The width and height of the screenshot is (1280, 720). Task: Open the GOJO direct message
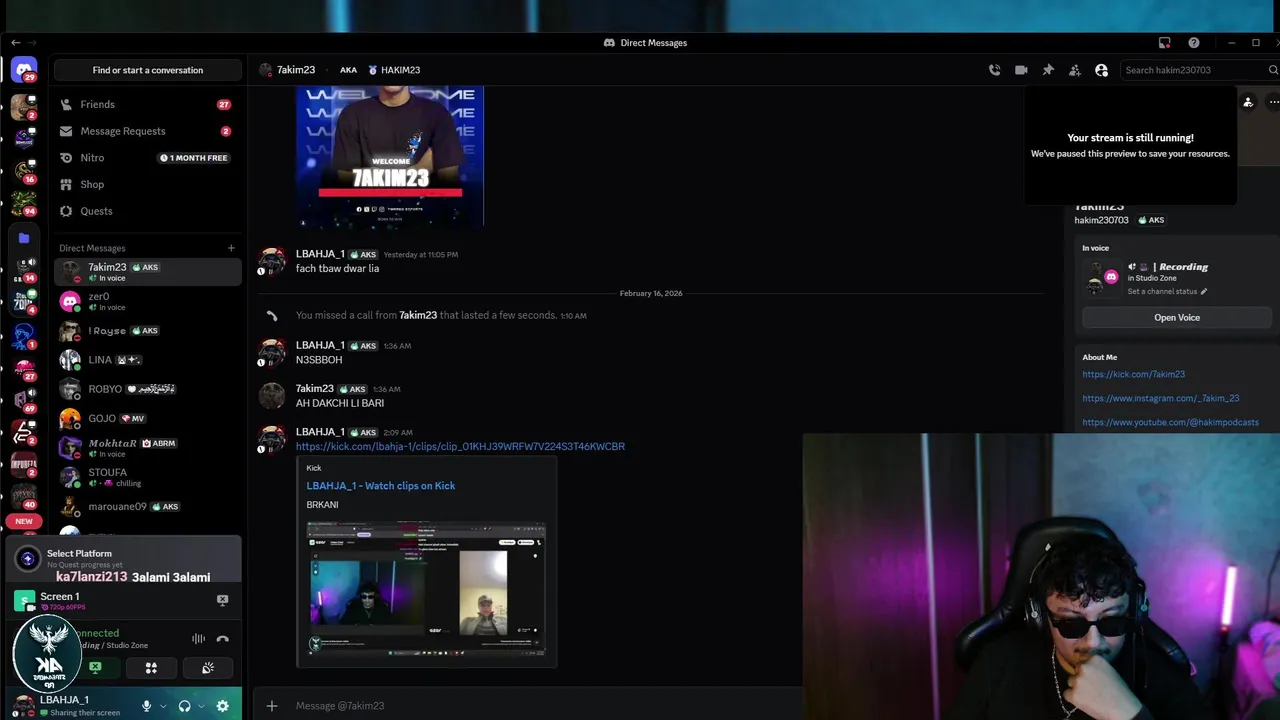148,418
